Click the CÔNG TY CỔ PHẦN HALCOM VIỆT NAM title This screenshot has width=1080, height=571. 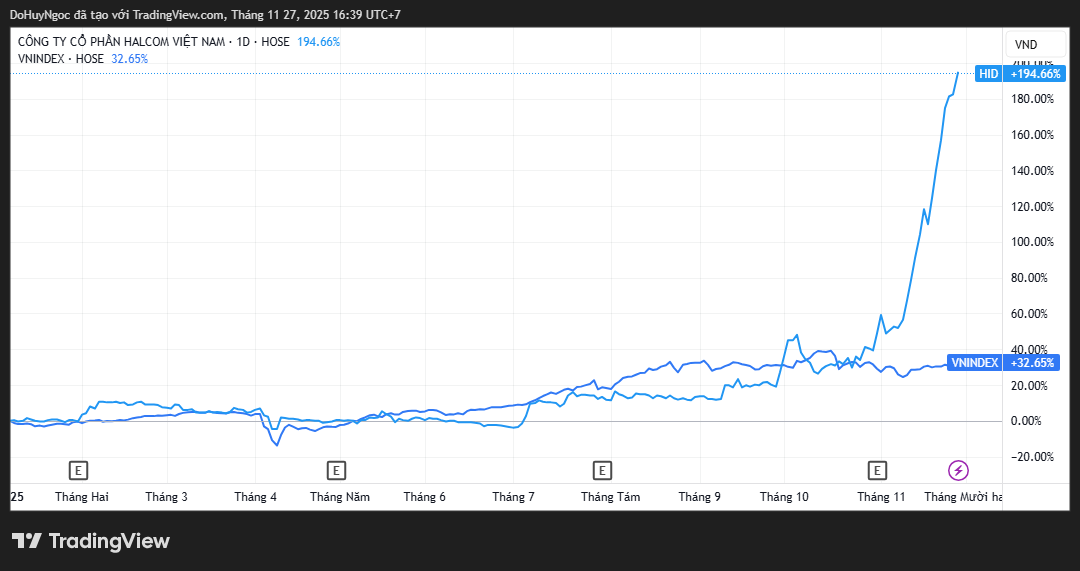point(121,42)
